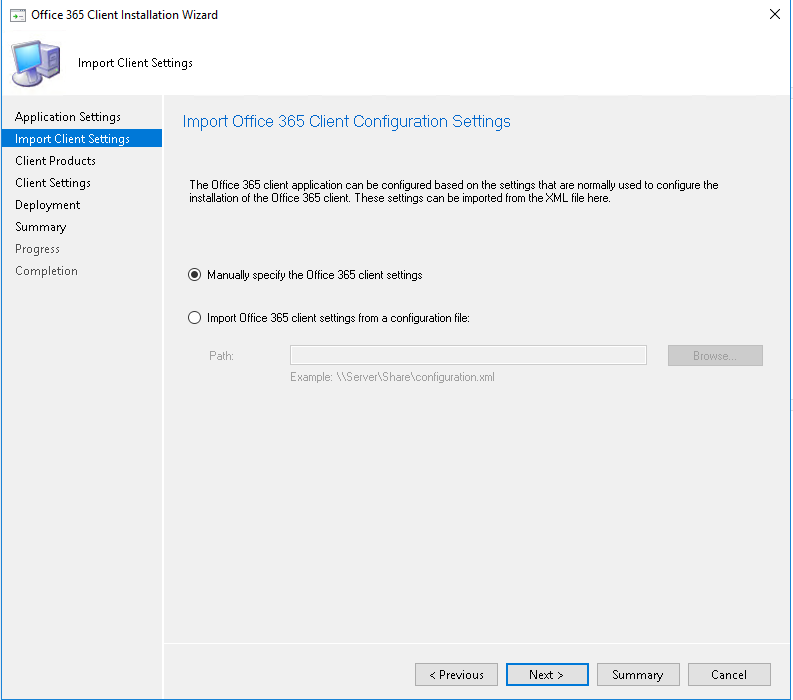
Task: Jump to the Deployment step
Action: click(48, 205)
